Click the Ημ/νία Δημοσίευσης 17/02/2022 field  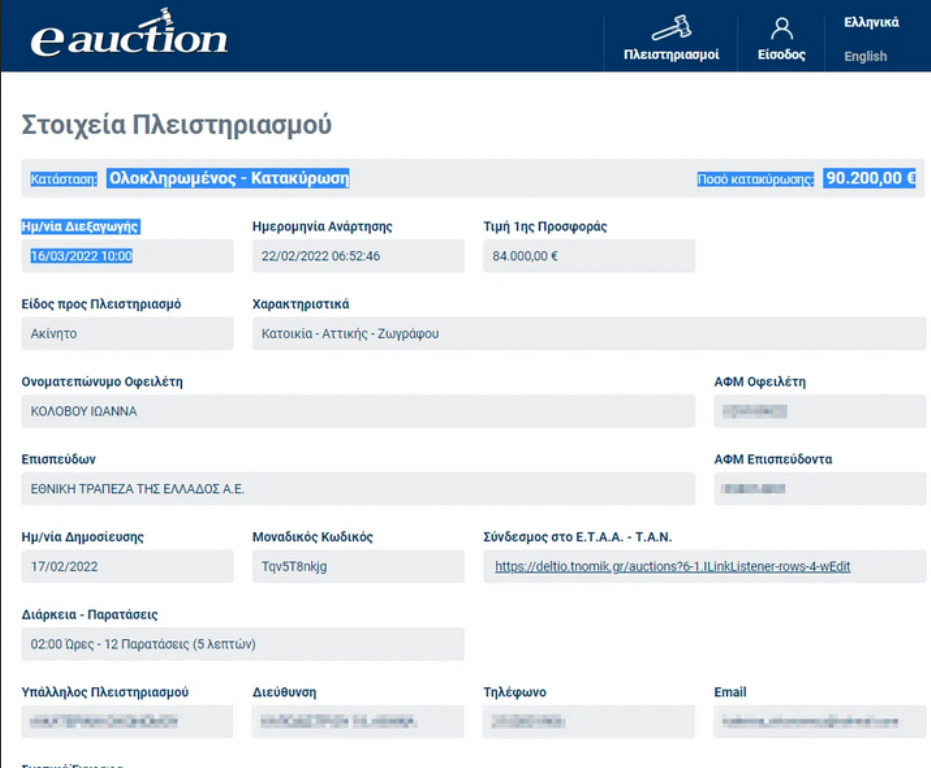[x=127, y=567]
